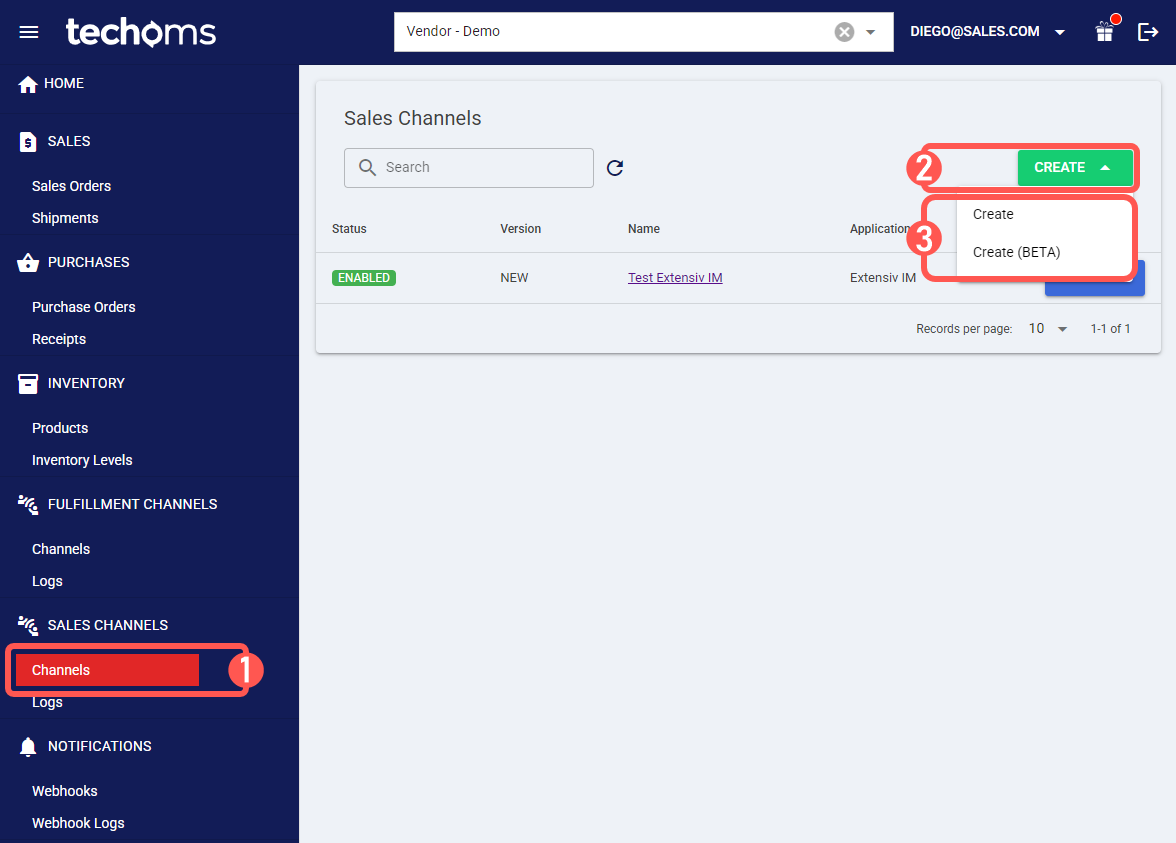Open Records per page dropdown
Screen dimensions: 1176x843
(1048, 328)
